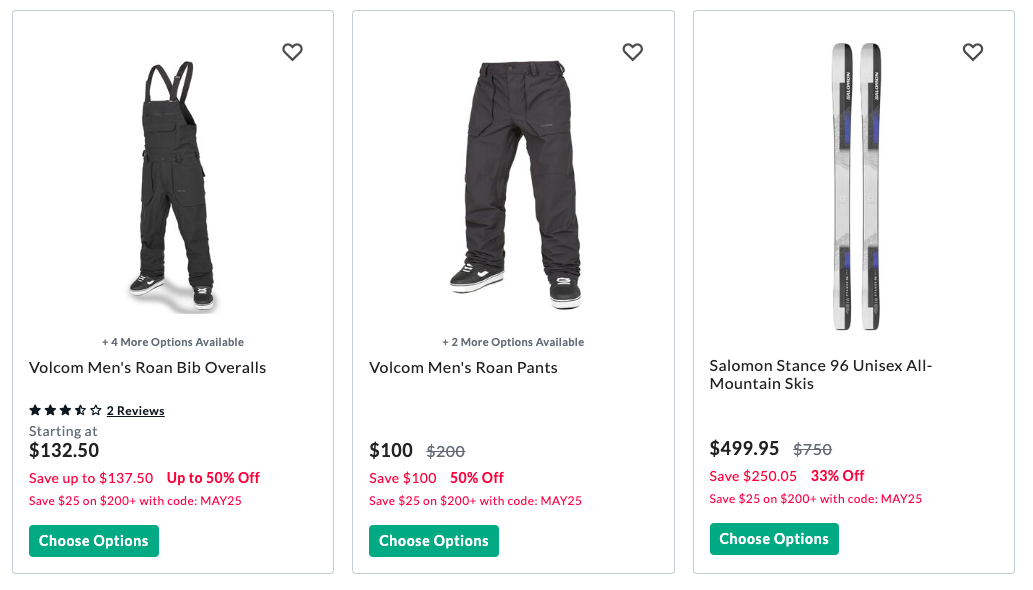1033x590 pixels.
Task: Toggle wishlist heart on Salomon Stance skis
Action: coord(972,52)
